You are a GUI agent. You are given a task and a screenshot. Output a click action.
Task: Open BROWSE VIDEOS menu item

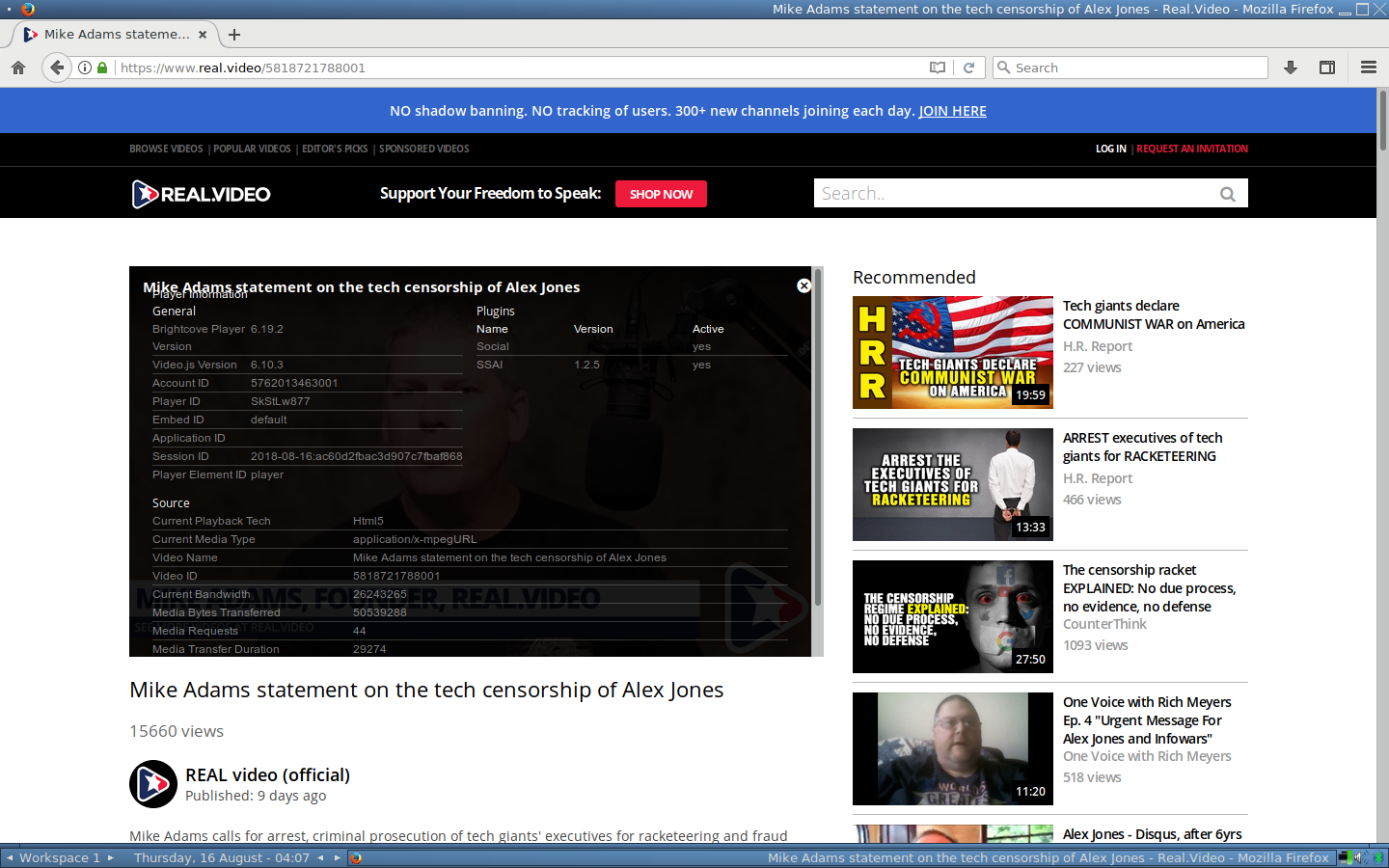pos(166,149)
